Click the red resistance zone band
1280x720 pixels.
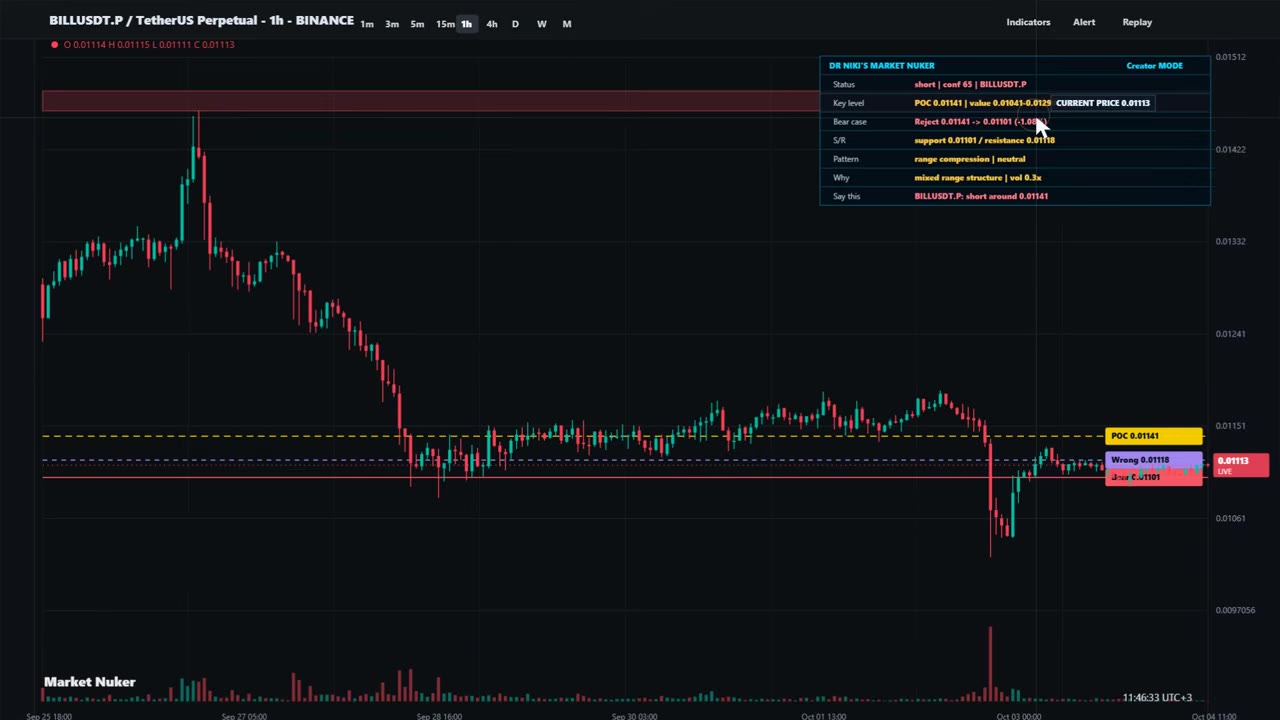point(430,100)
